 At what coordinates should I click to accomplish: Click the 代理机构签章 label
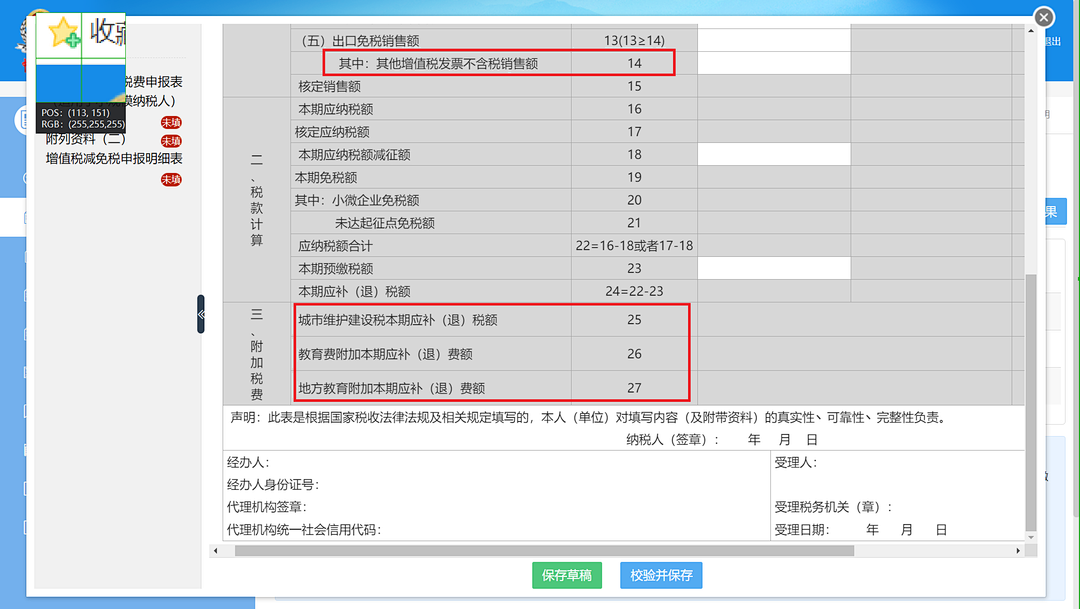[x=267, y=507]
